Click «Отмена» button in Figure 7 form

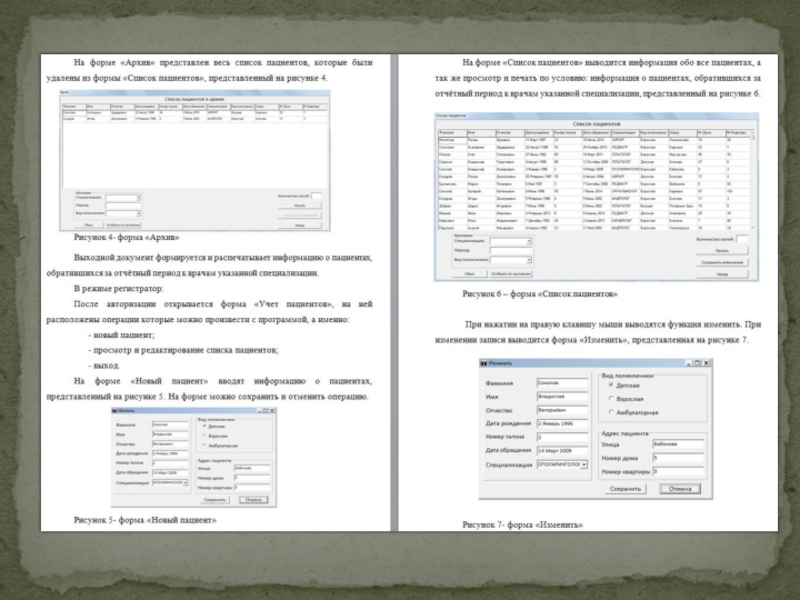coord(680,489)
